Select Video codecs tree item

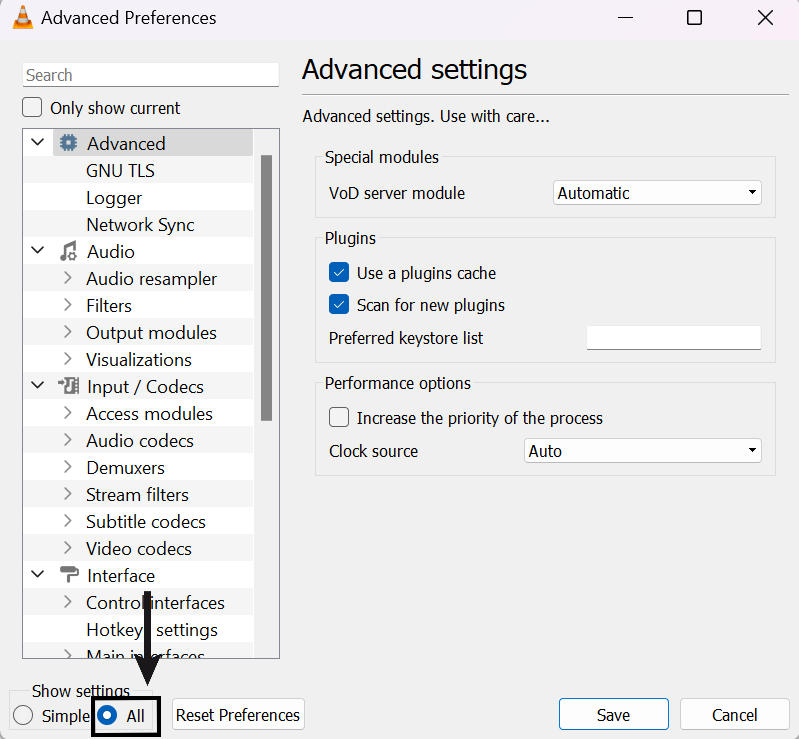pyautogui.click(x=139, y=549)
